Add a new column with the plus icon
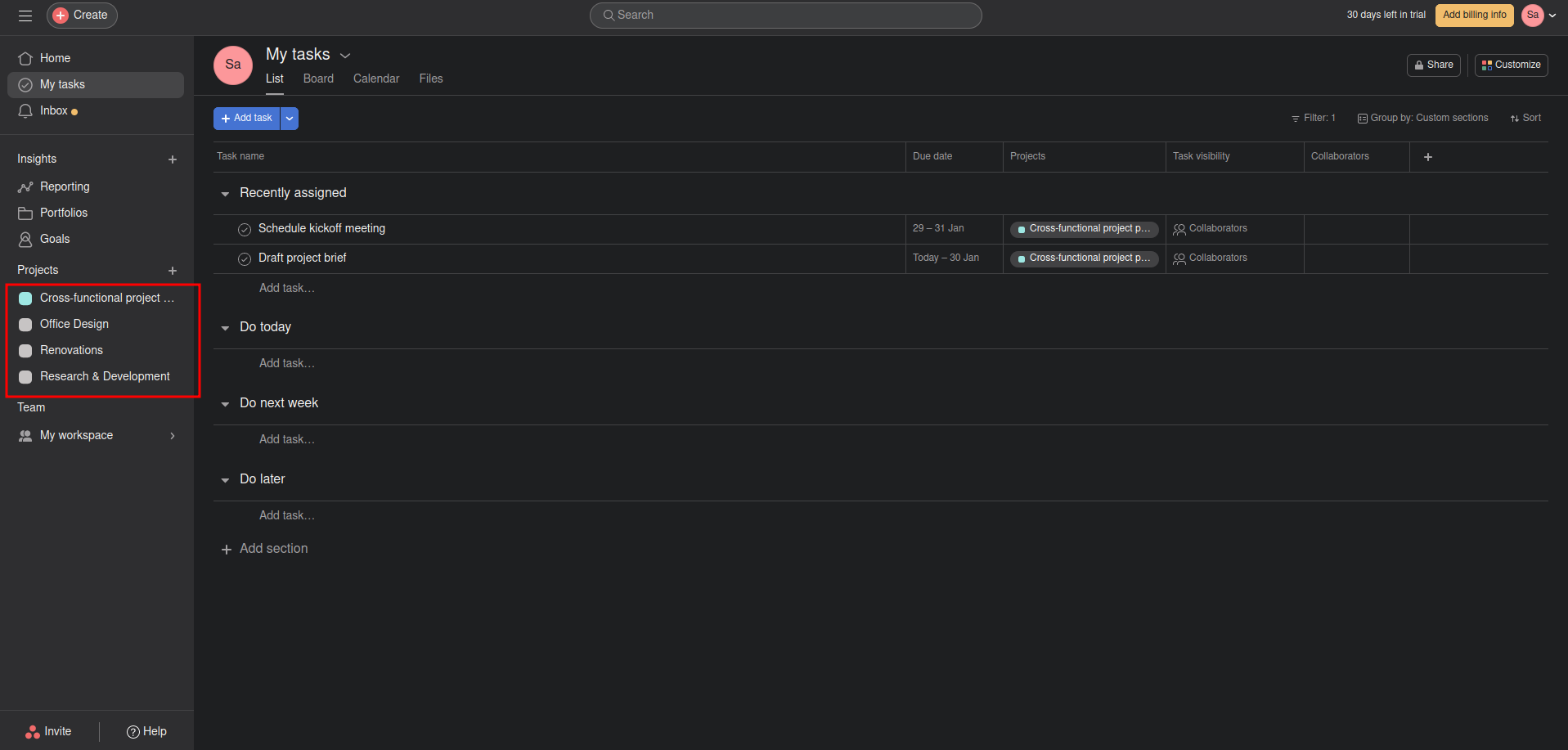This screenshot has height=750, width=1568. 1428,157
